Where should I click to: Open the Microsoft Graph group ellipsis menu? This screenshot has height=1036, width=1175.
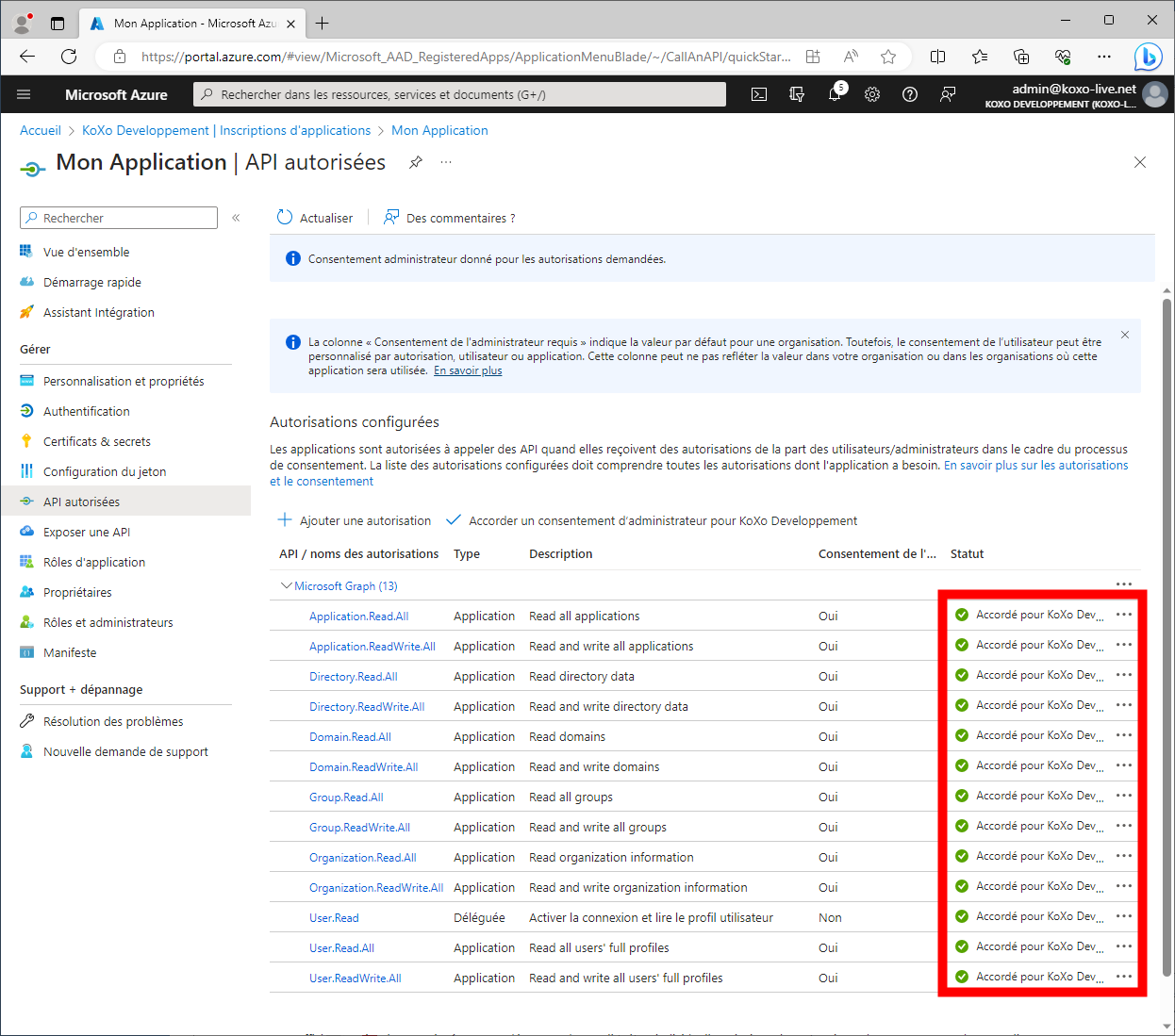pyautogui.click(x=1124, y=584)
